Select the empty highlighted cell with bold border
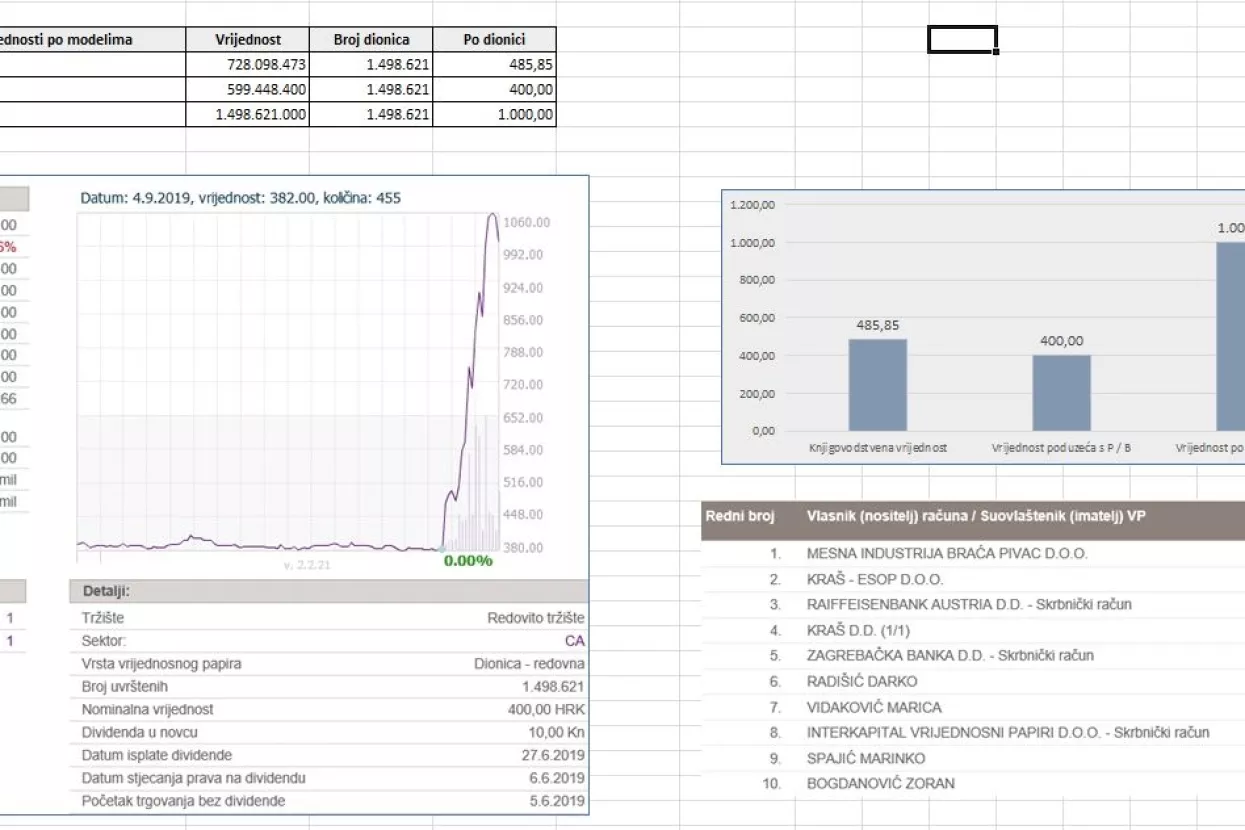The height and width of the screenshot is (830, 1245). pos(961,39)
